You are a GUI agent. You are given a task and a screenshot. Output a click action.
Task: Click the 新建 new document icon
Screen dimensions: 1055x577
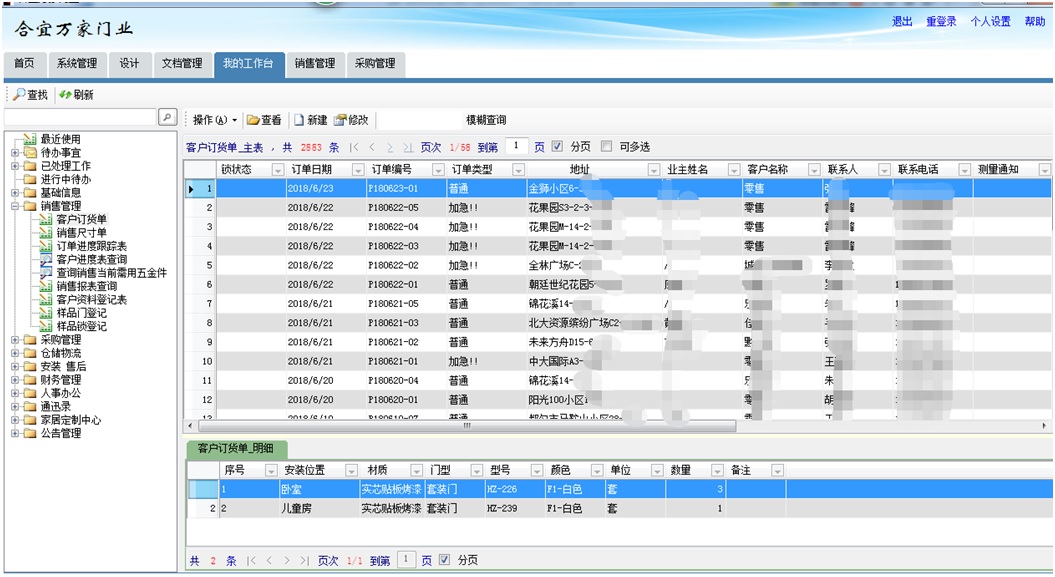click(x=299, y=120)
